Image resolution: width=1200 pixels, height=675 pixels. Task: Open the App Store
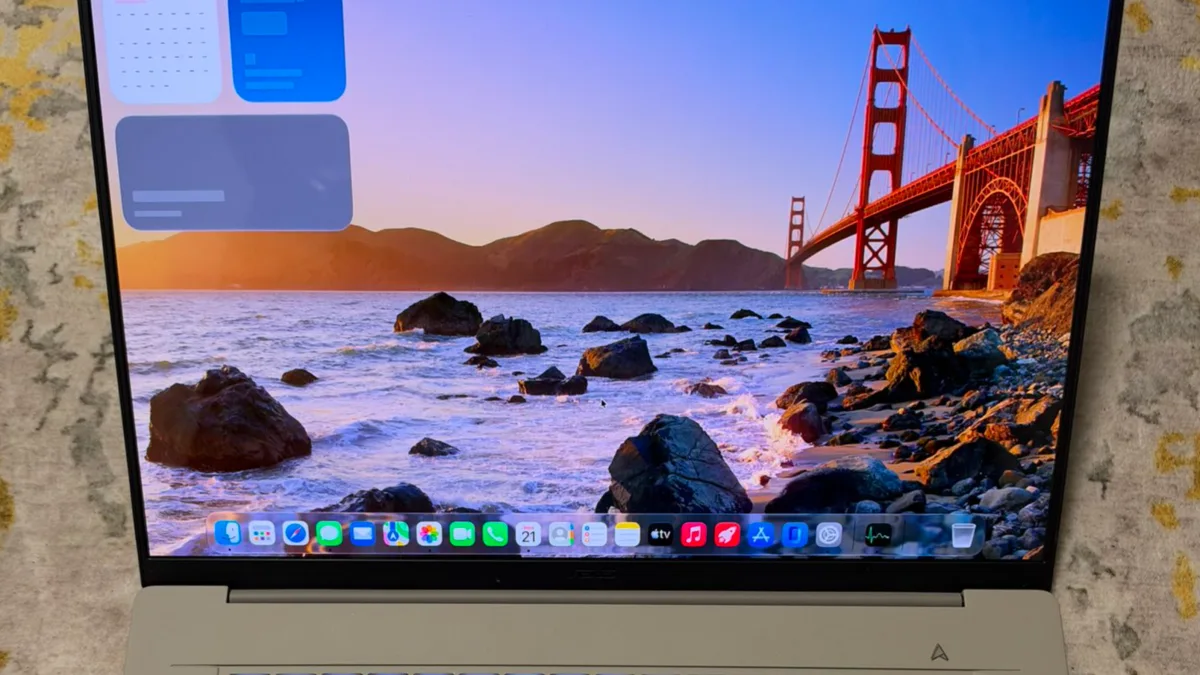click(761, 534)
